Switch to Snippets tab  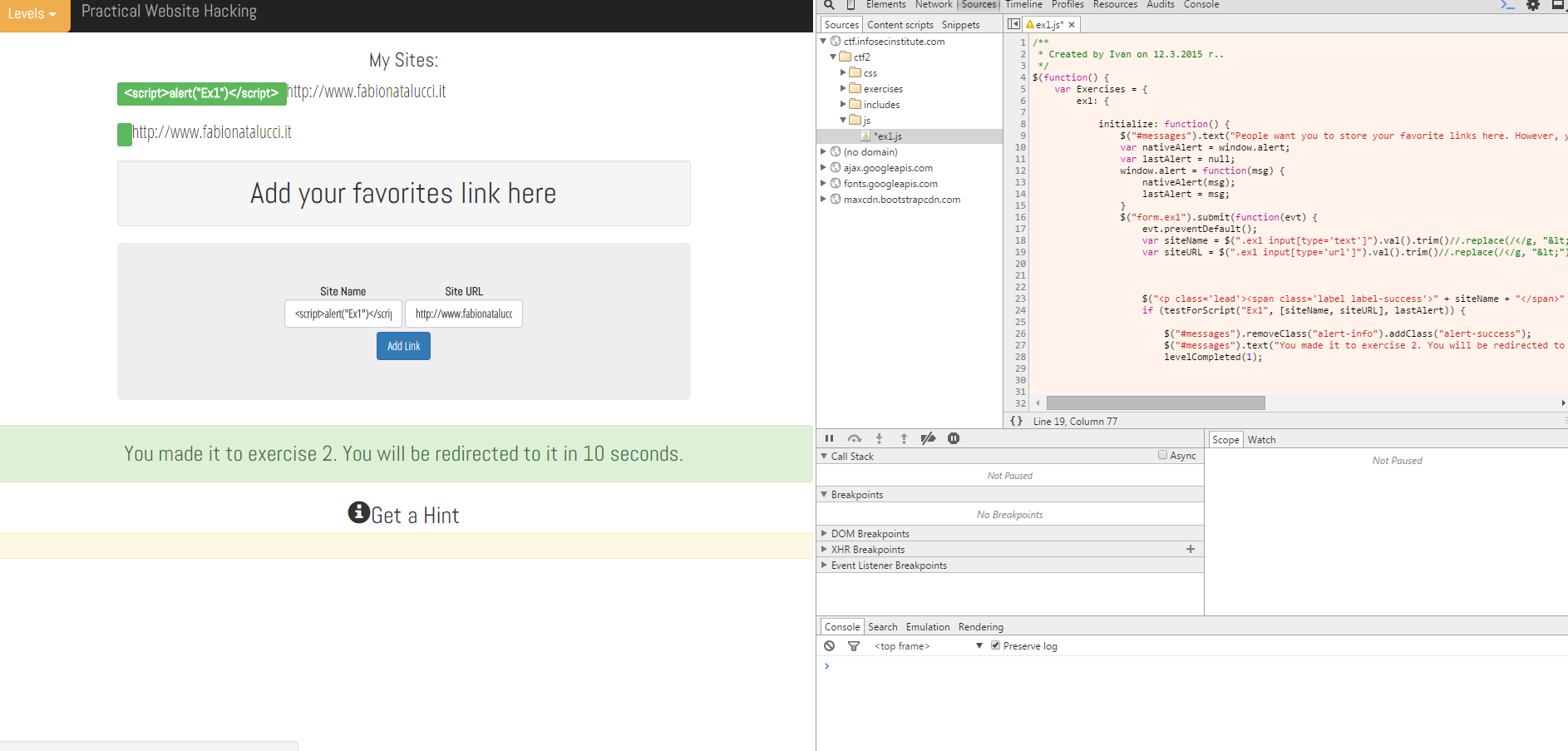(960, 25)
